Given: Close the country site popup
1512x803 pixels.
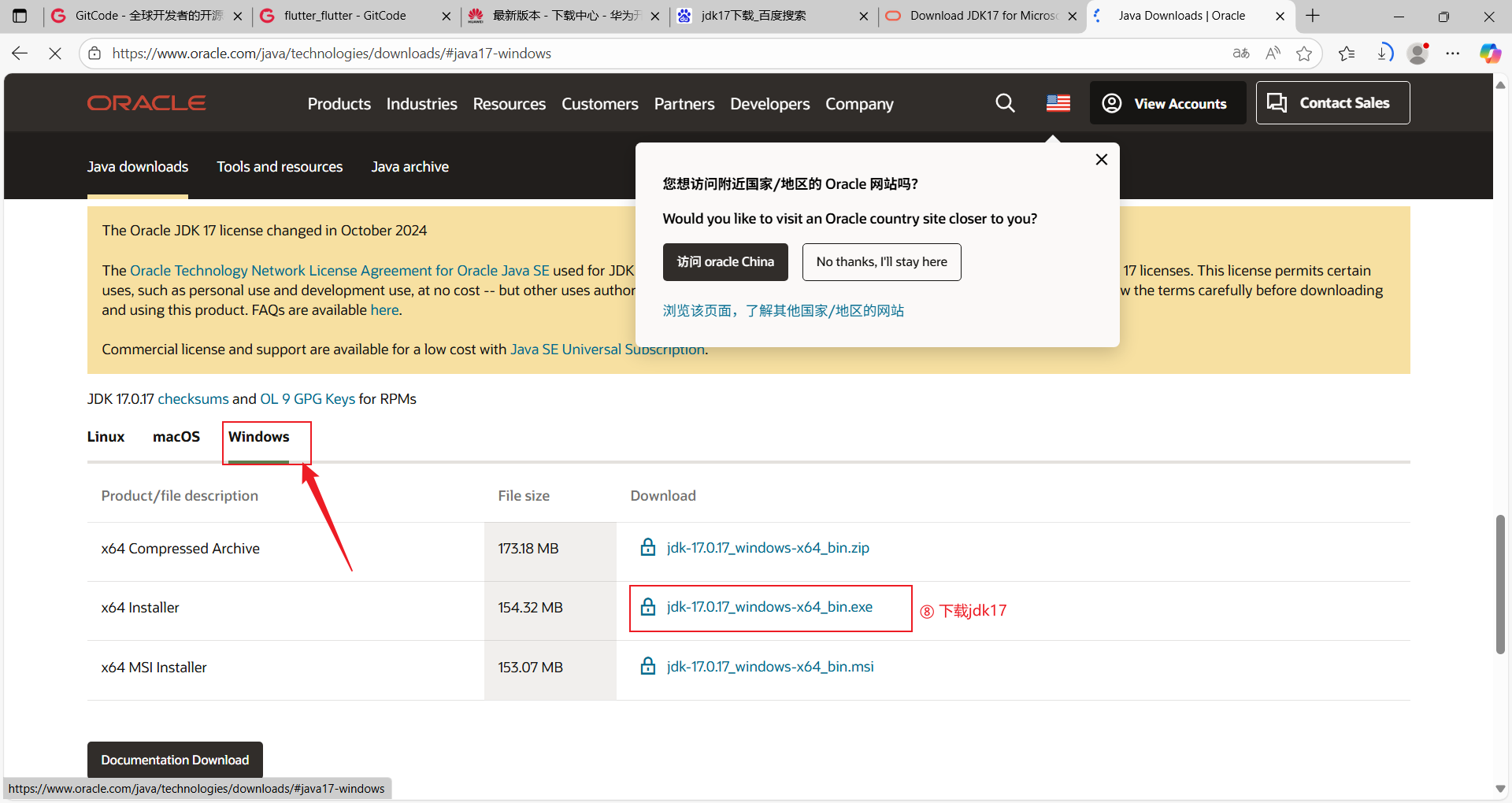Looking at the screenshot, I should point(1102,159).
